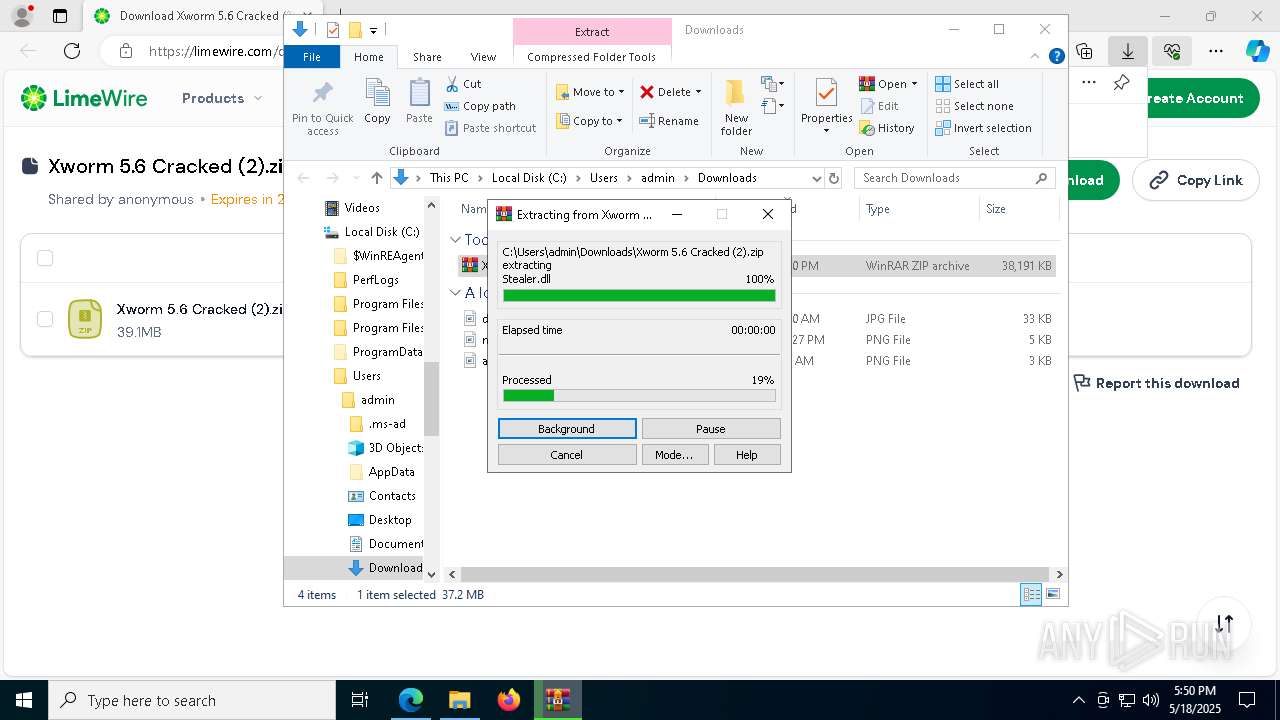Click Invert selection in ribbon
Image resolution: width=1280 pixels, height=720 pixels.
(983, 128)
